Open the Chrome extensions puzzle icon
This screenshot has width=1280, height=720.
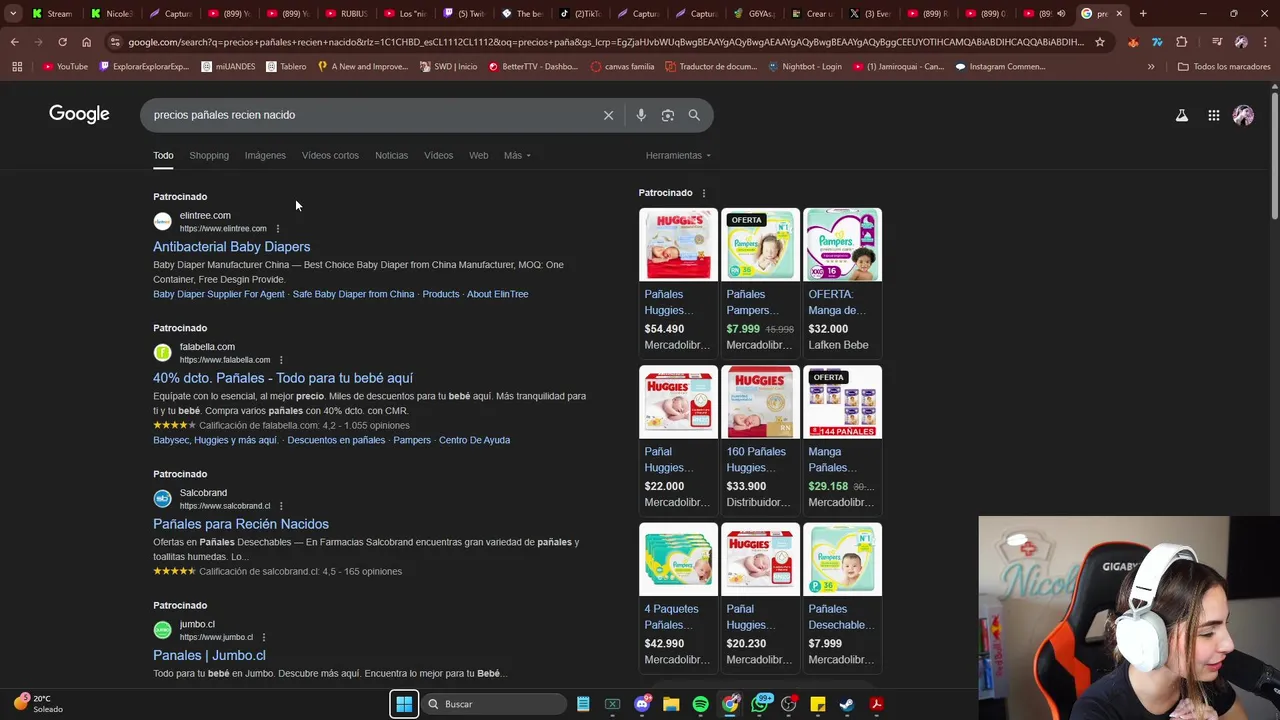(x=1182, y=42)
